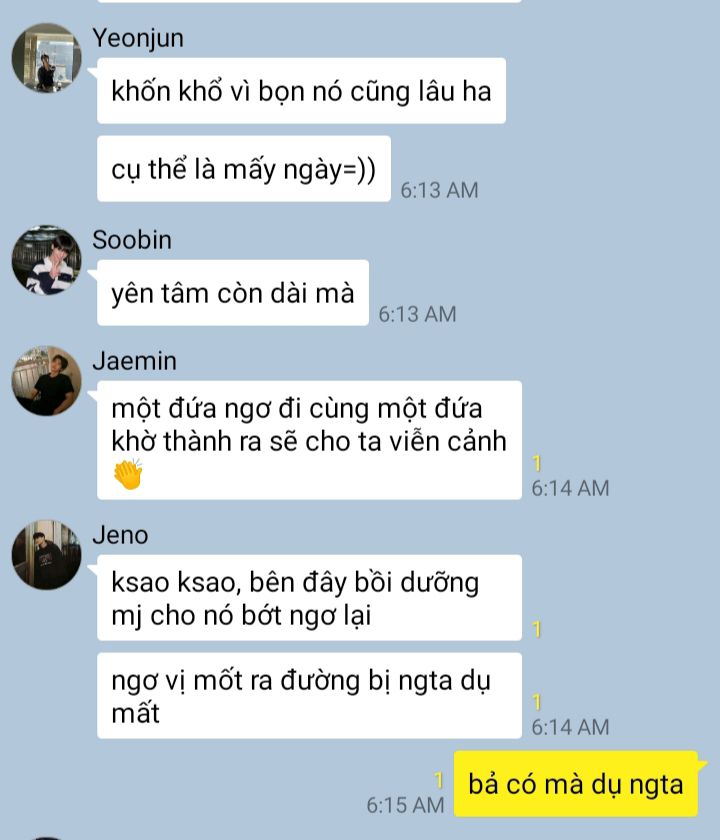Tap the 6:15 AM timestamp

406,805
